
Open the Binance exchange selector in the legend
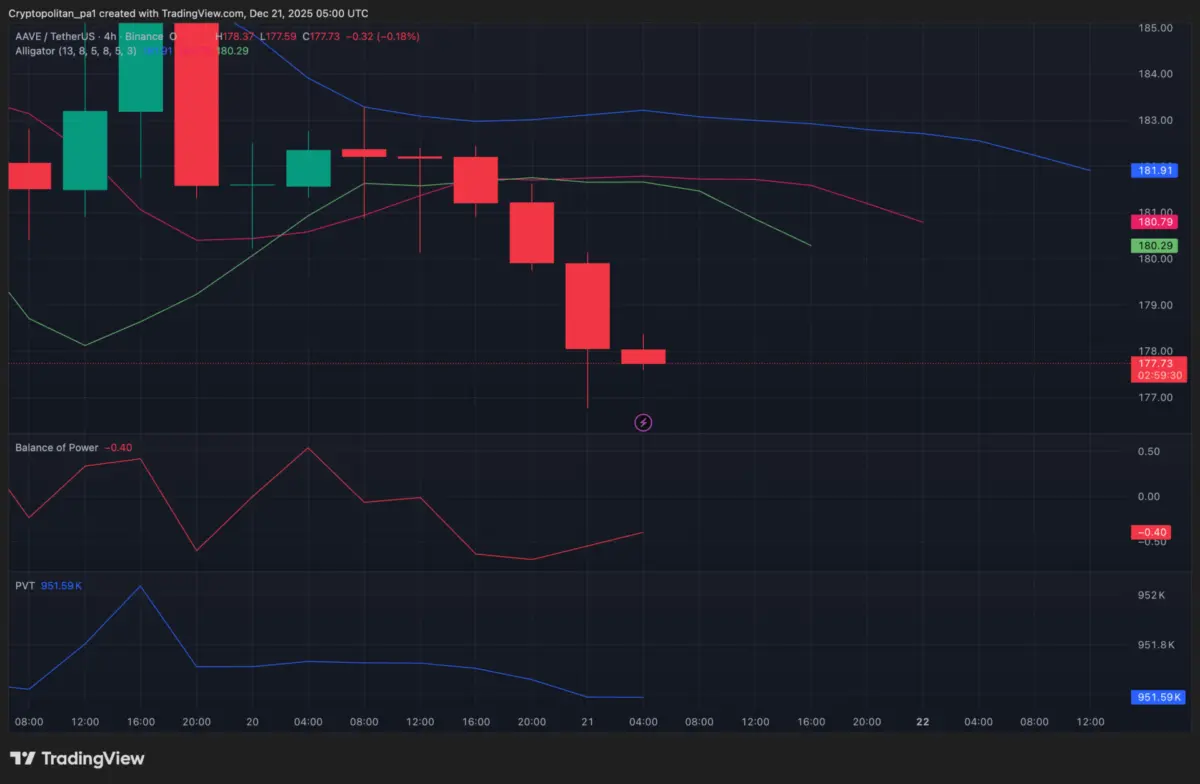click(140, 35)
